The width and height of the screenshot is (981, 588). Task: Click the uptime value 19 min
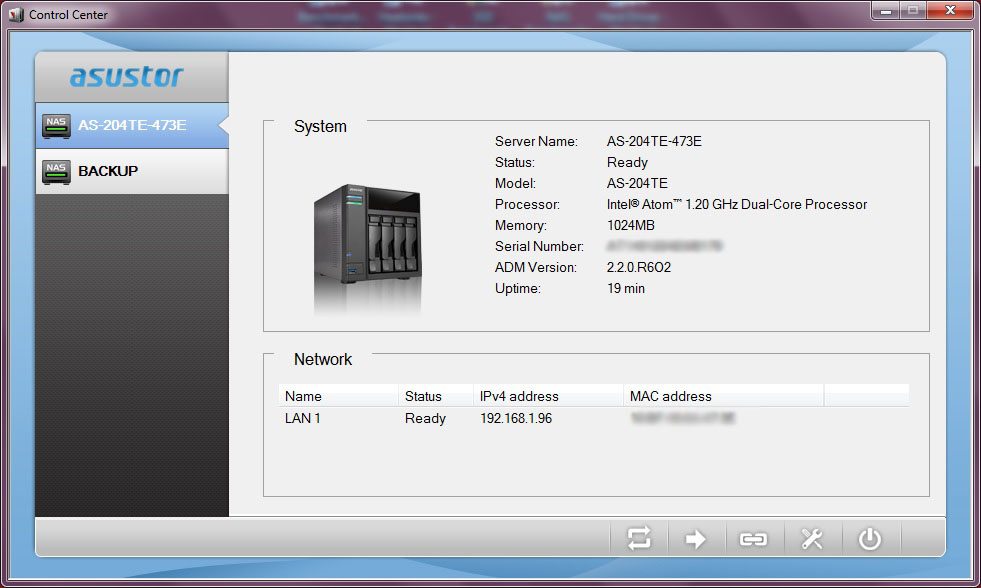coord(626,288)
